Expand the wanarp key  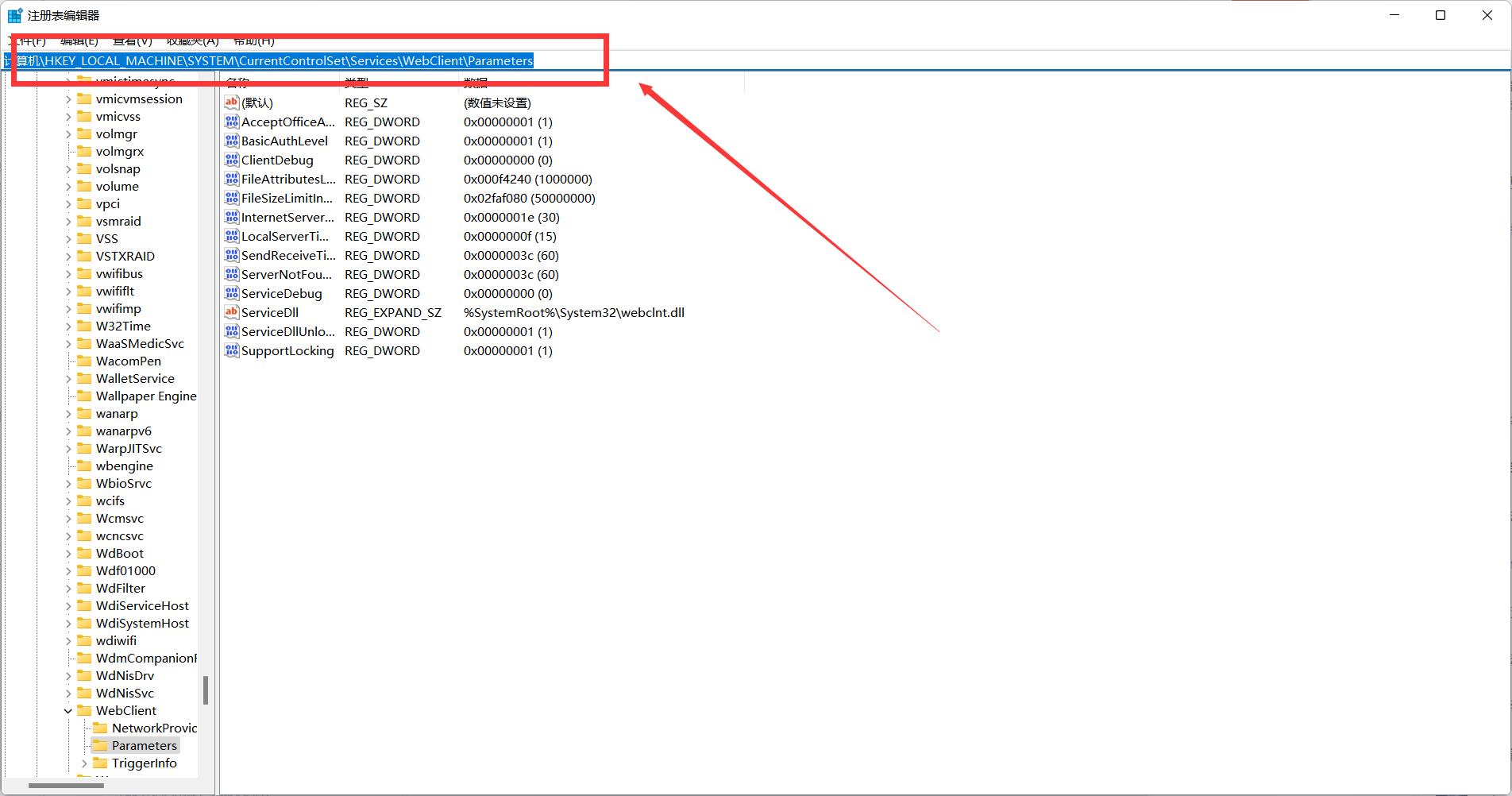(x=68, y=414)
